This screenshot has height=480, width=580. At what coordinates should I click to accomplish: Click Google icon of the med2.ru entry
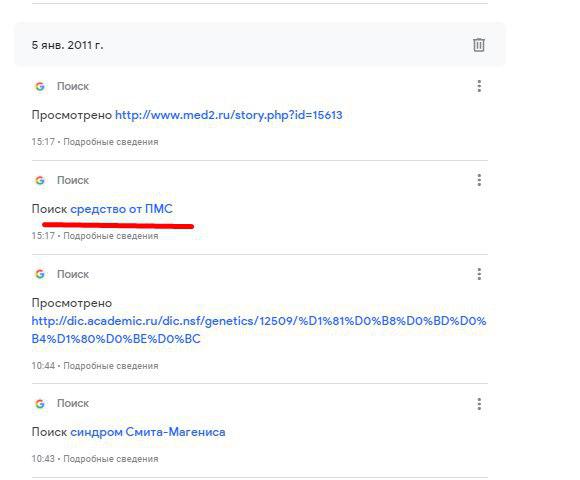[x=40, y=86]
